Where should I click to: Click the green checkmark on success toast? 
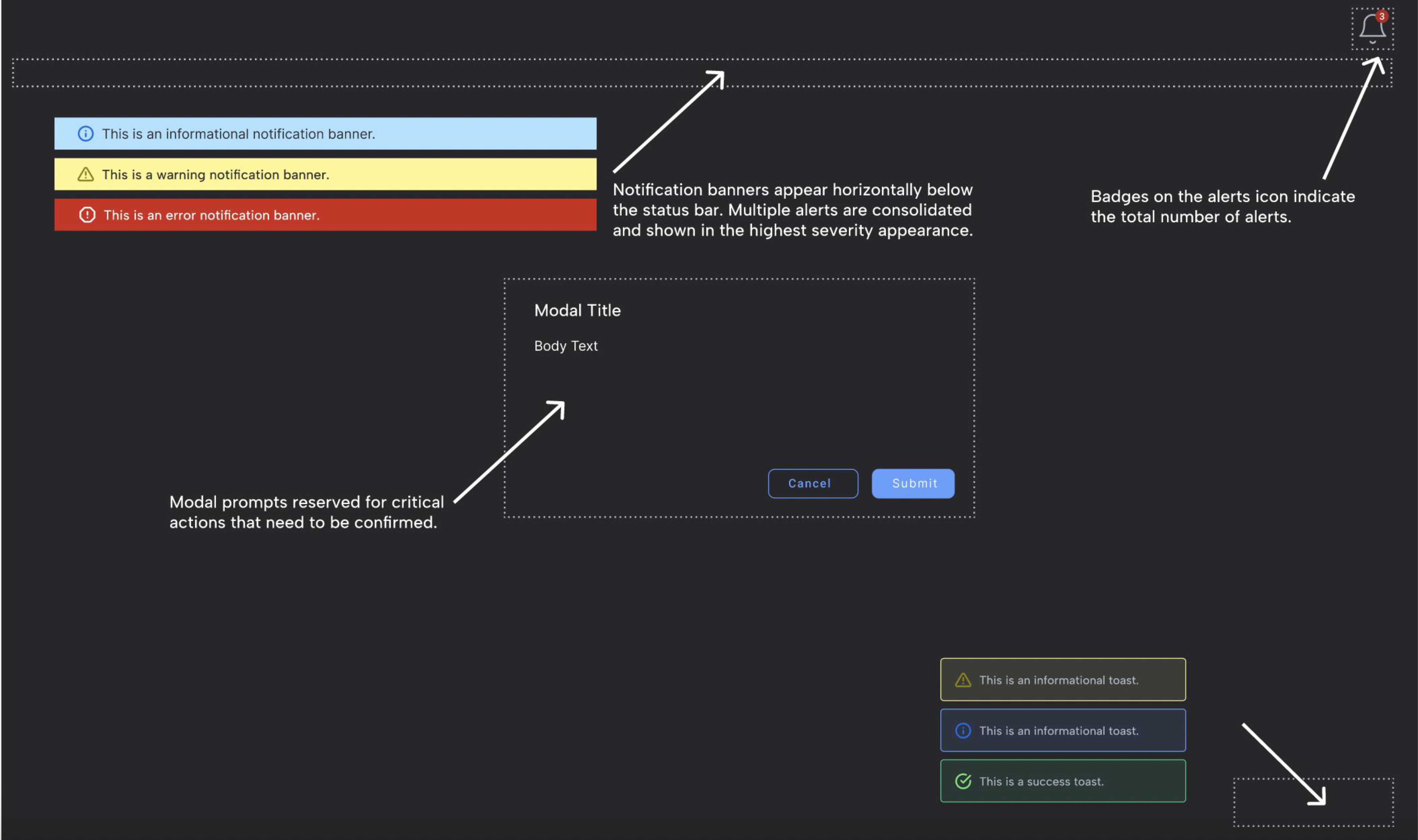[963, 781]
